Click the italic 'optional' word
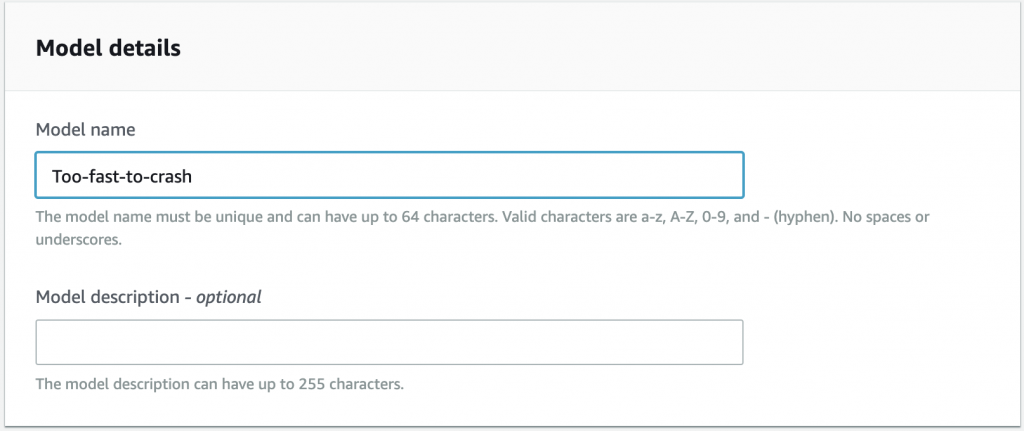Screen dimensions: 1024x431 click(x=229, y=297)
